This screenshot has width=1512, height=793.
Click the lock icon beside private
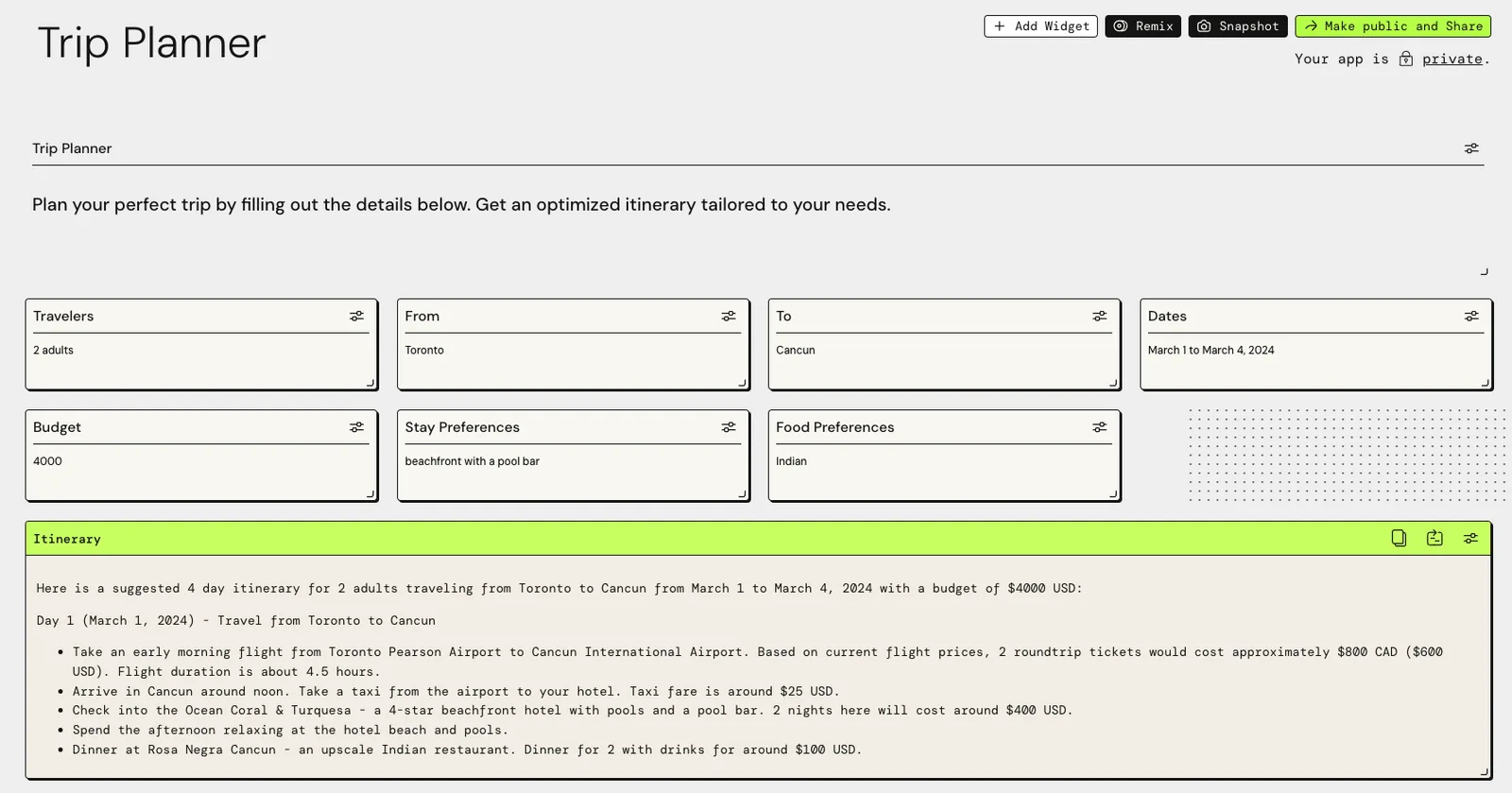tap(1406, 59)
